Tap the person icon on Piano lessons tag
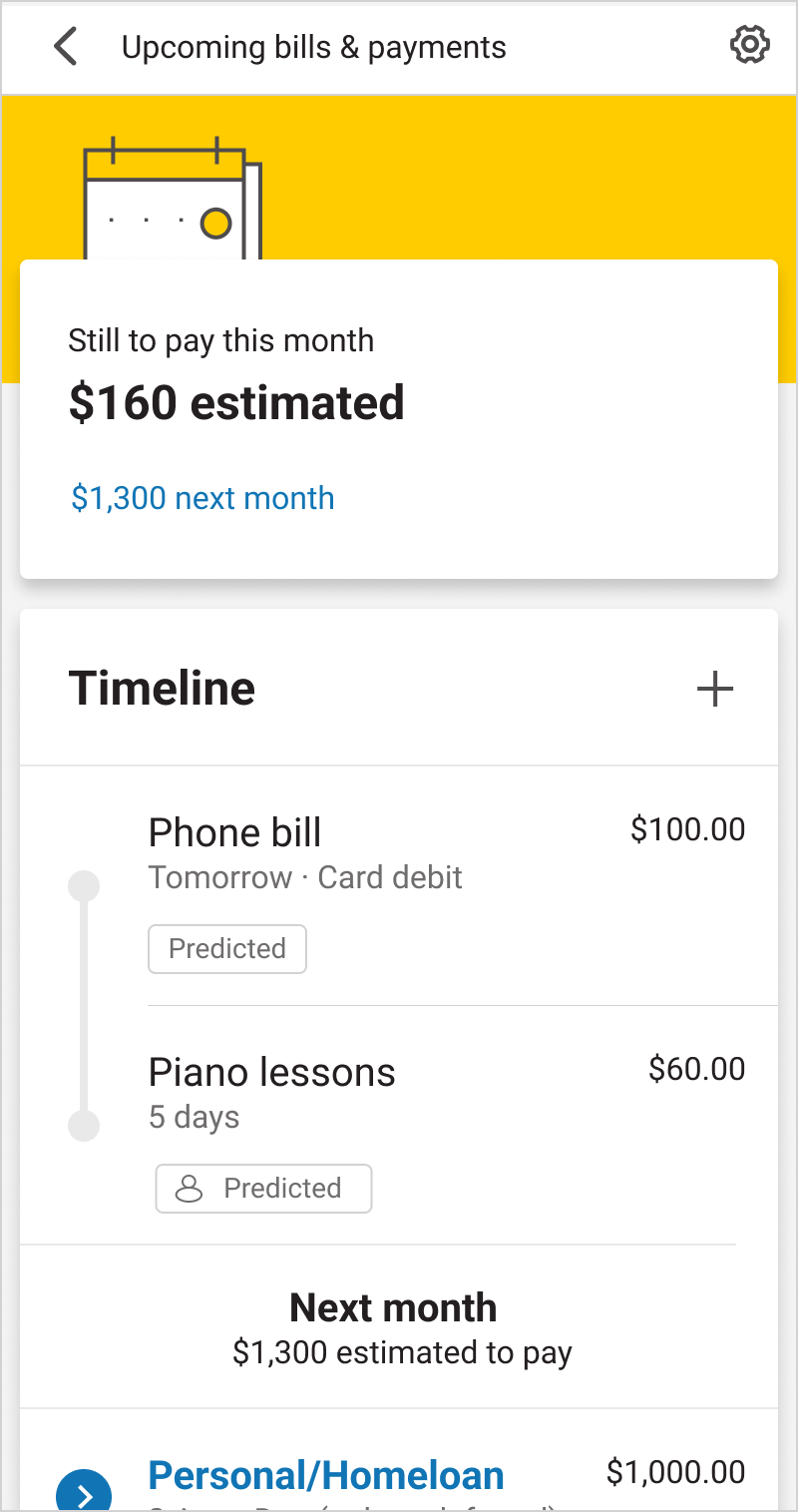The height and width of the screenshot is (1512, 798). click(189, 1189)
